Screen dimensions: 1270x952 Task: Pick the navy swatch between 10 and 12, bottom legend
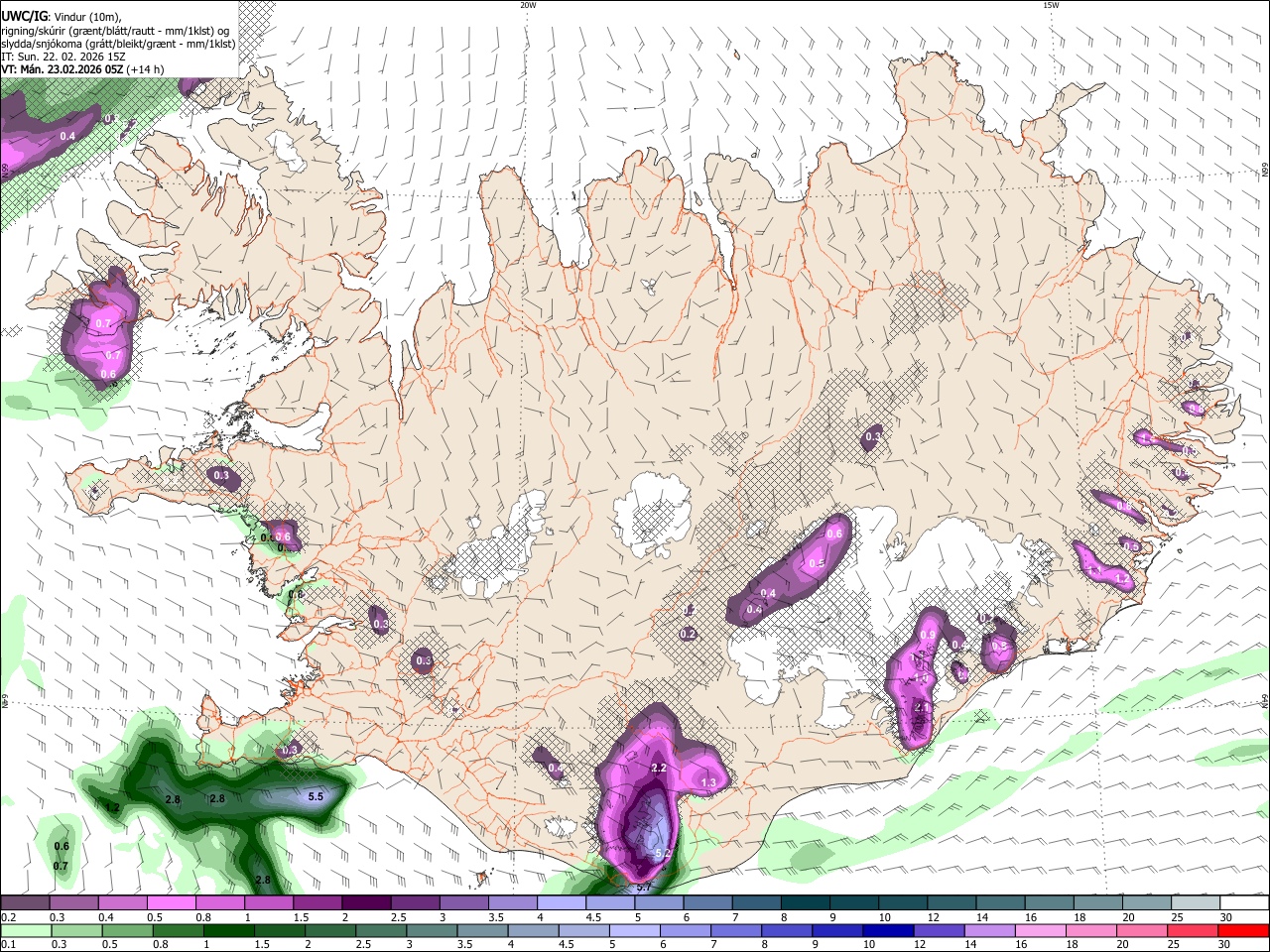click(887, 930)
